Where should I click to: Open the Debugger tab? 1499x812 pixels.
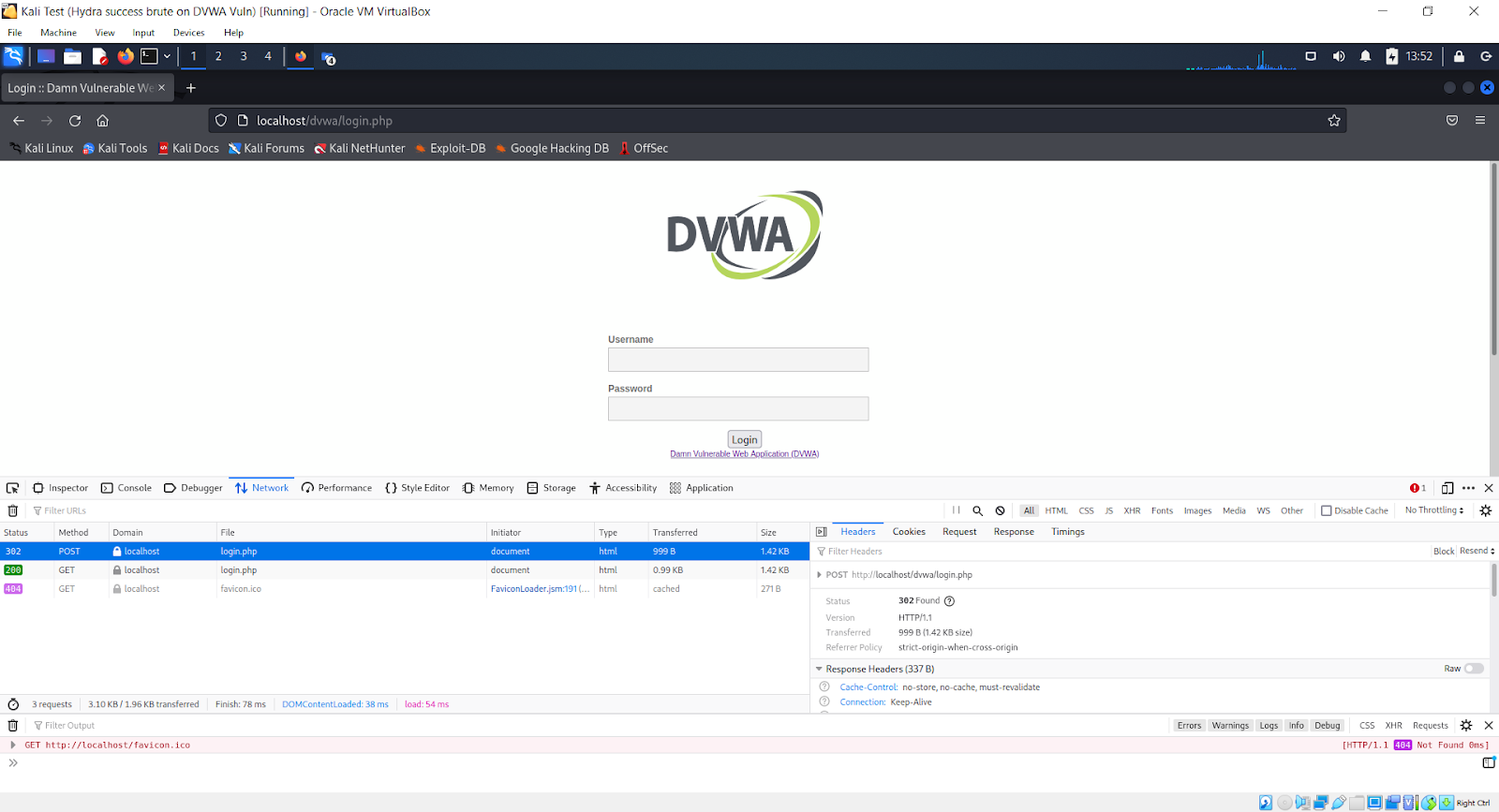point(193,488)
